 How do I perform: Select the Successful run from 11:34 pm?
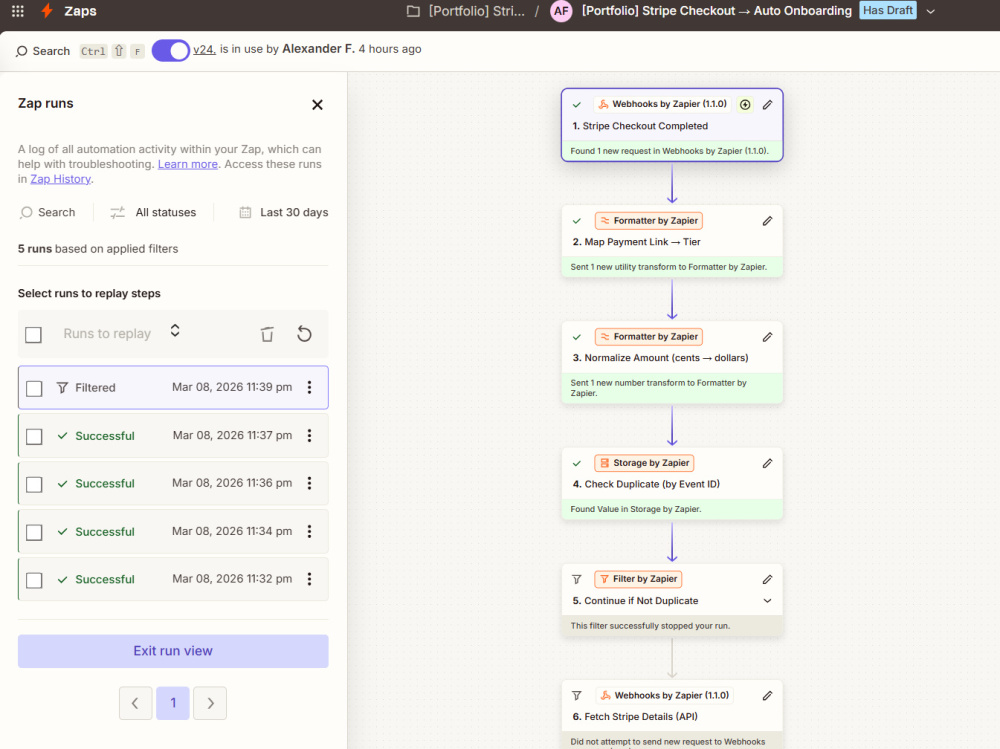(x=173, y=531)
